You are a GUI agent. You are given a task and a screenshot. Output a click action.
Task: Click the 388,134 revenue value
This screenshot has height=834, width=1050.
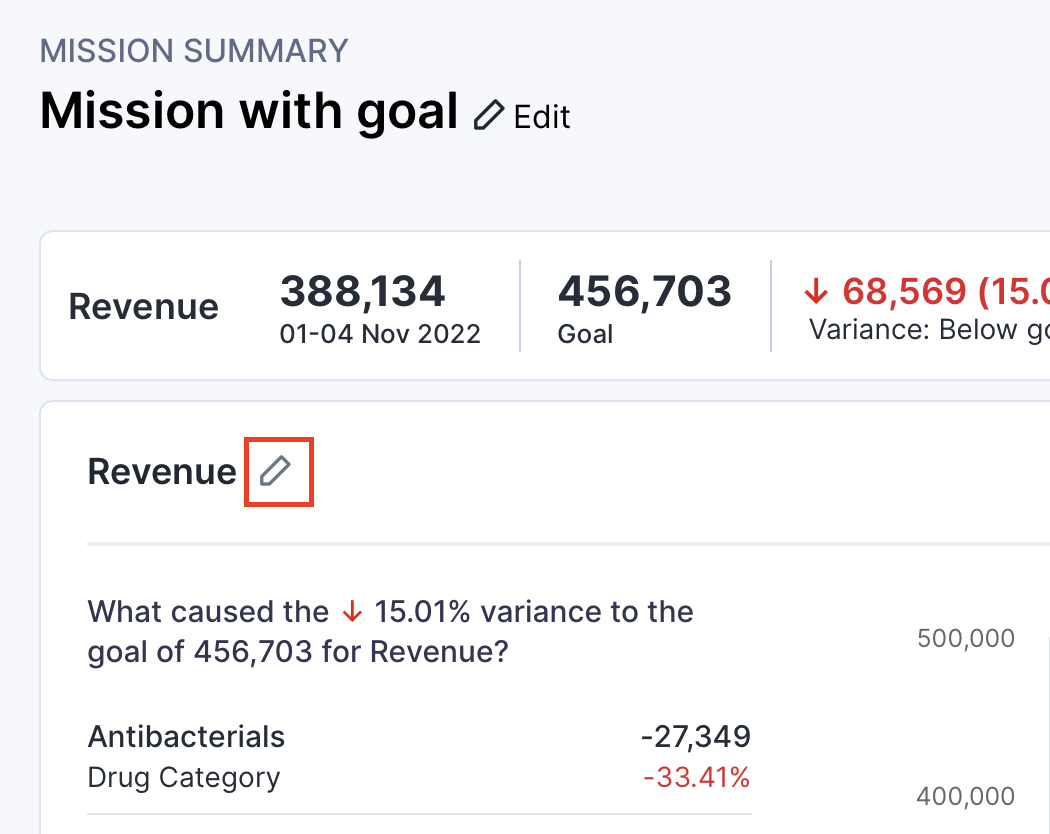(362, 292)
